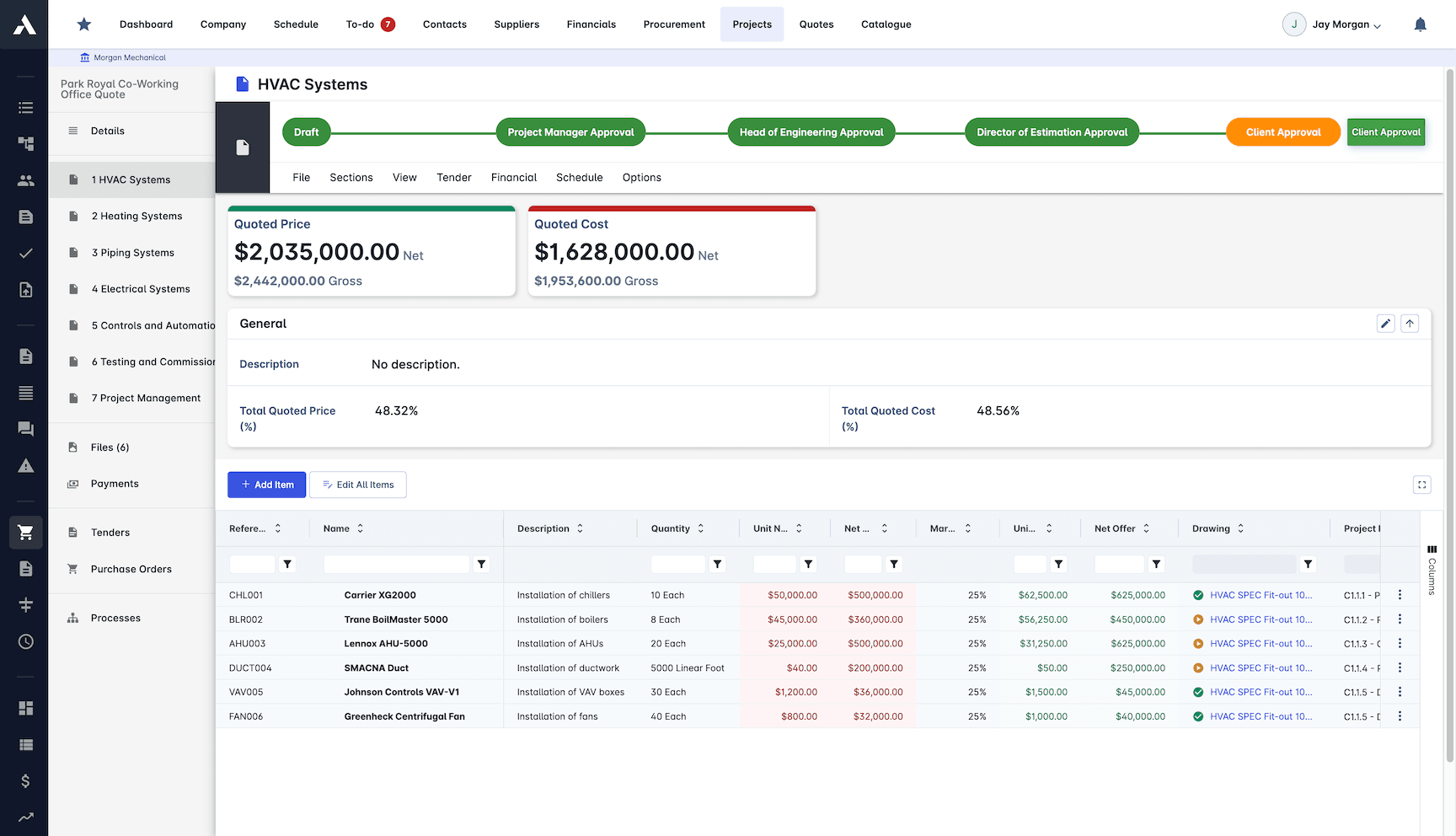Open the notifications bell icon
The image size is (1456, 836).
pos(1421,24)
